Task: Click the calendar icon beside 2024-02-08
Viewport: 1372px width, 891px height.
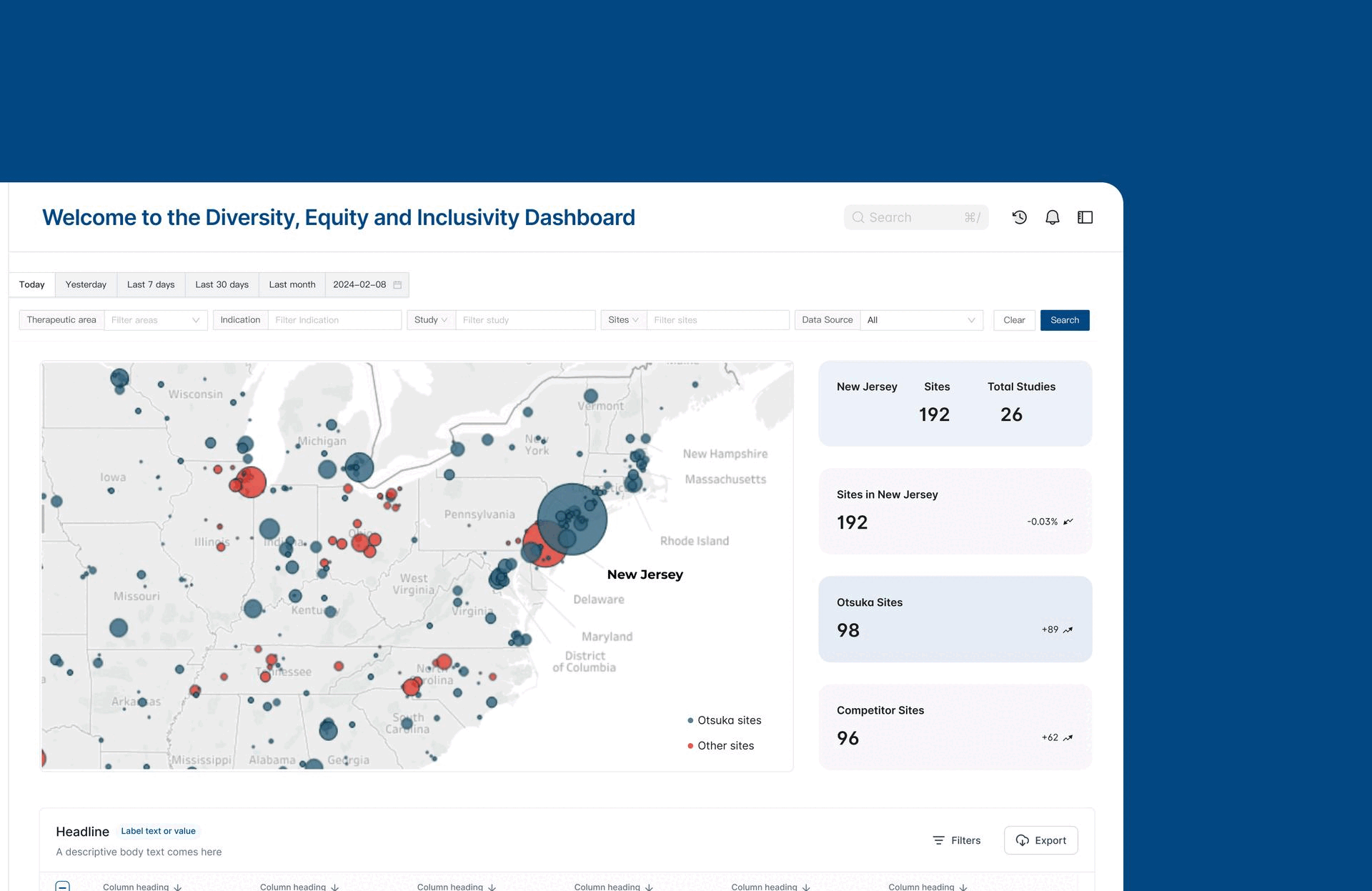Action: 398,285
